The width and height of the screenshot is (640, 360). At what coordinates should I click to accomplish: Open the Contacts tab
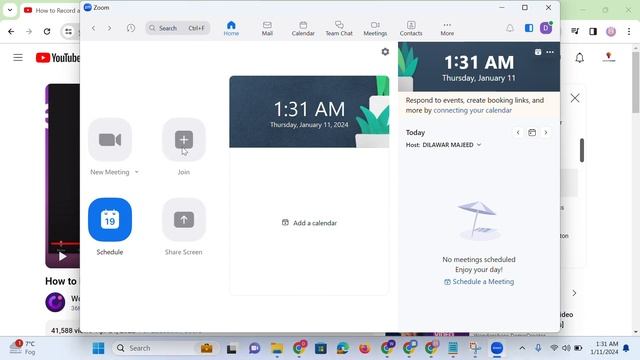(411, 28)
